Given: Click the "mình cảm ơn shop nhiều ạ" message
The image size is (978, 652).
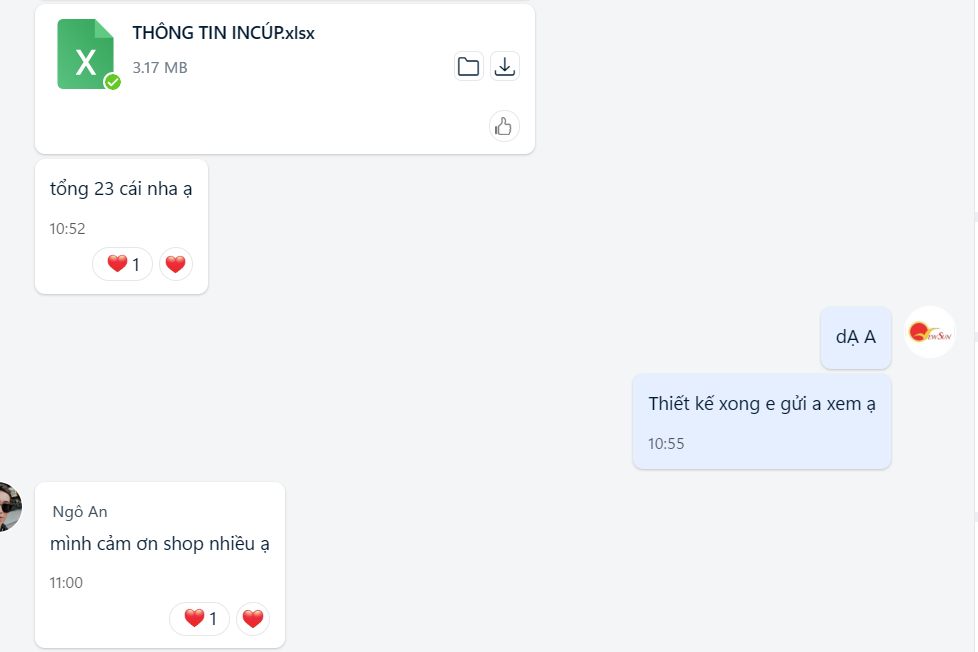Looking at the screenshot, I should (160, 544).
